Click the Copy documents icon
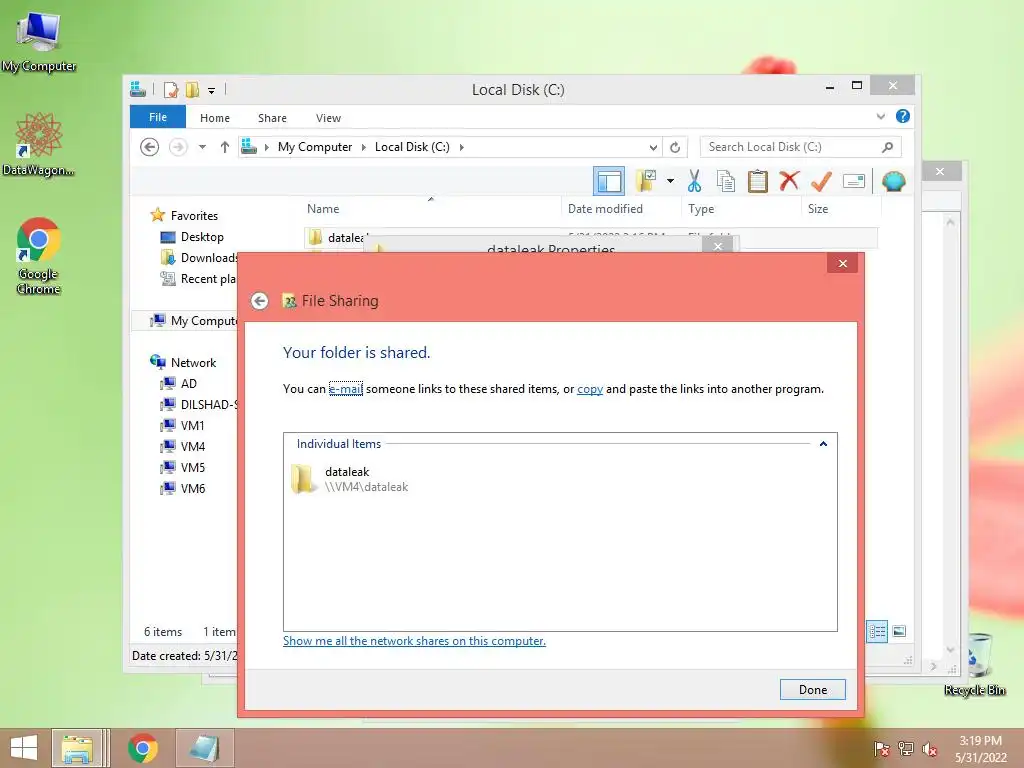1024x768 pixels. pyautogui.click(x=726, y=181)
